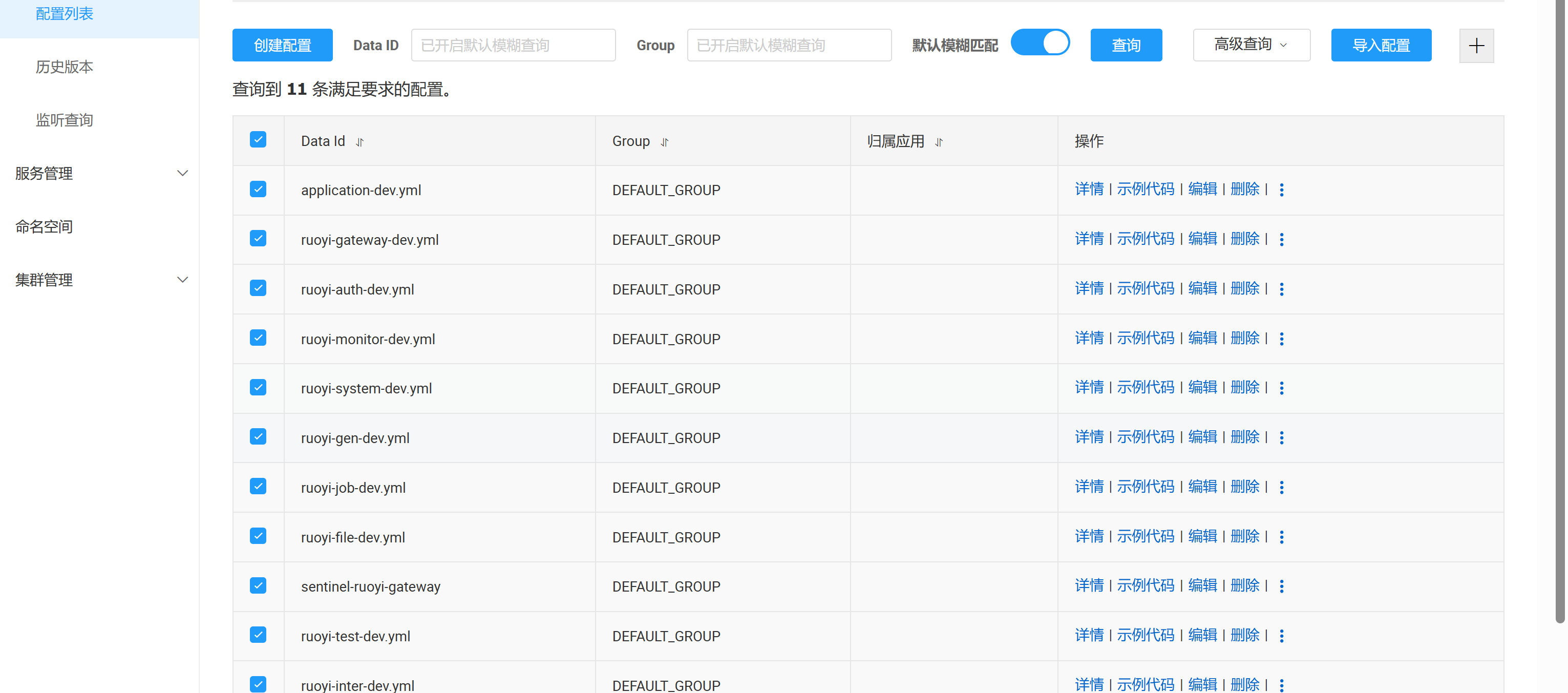Screen dimensions: 1568x693
Task: Disable the 默认模糊匹配 switch
Action: click(1040, 43)
